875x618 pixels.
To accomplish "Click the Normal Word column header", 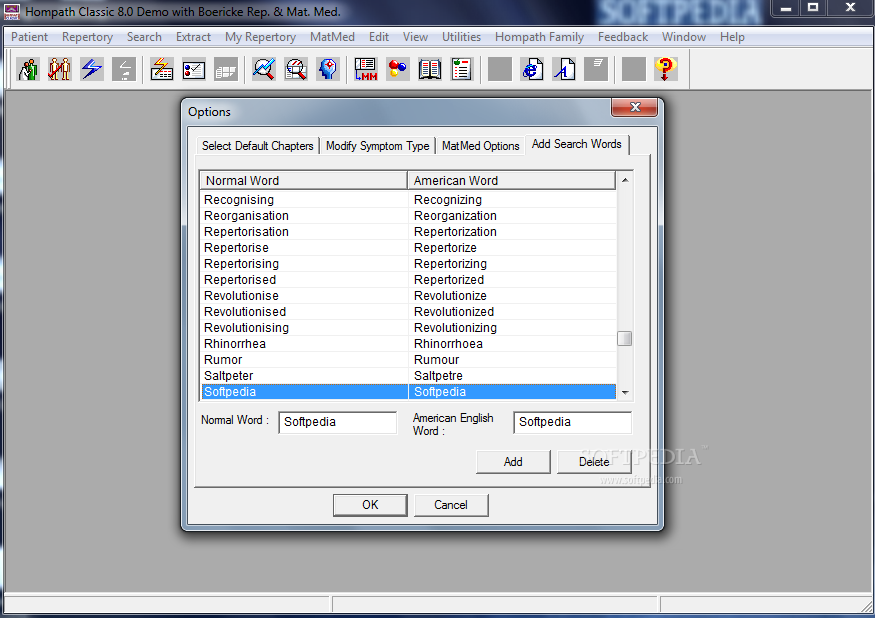I will [304, 180].
